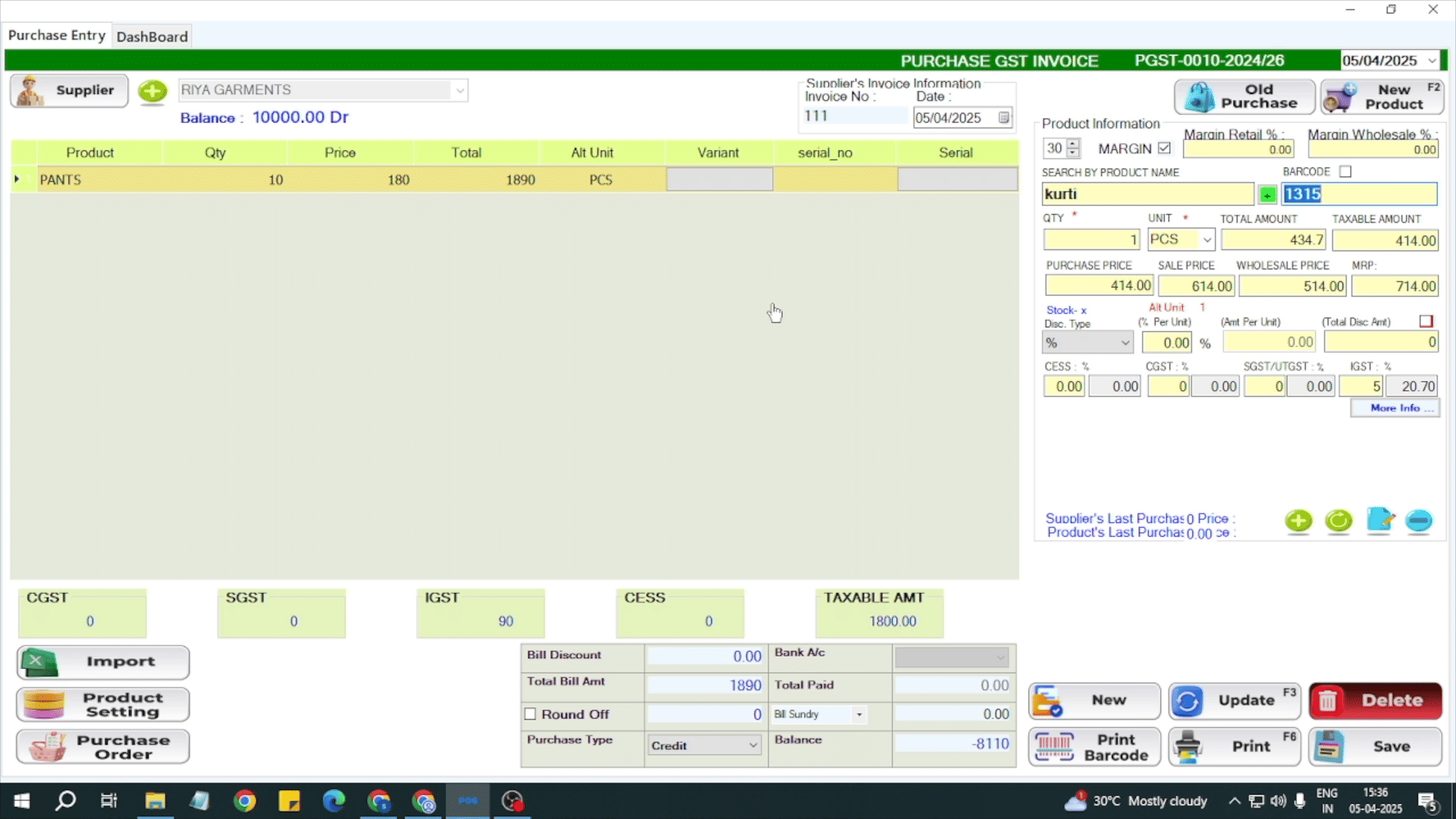Open the invoice date calendar picker icon
The image size is (1456, 819).
[1003, 118]
